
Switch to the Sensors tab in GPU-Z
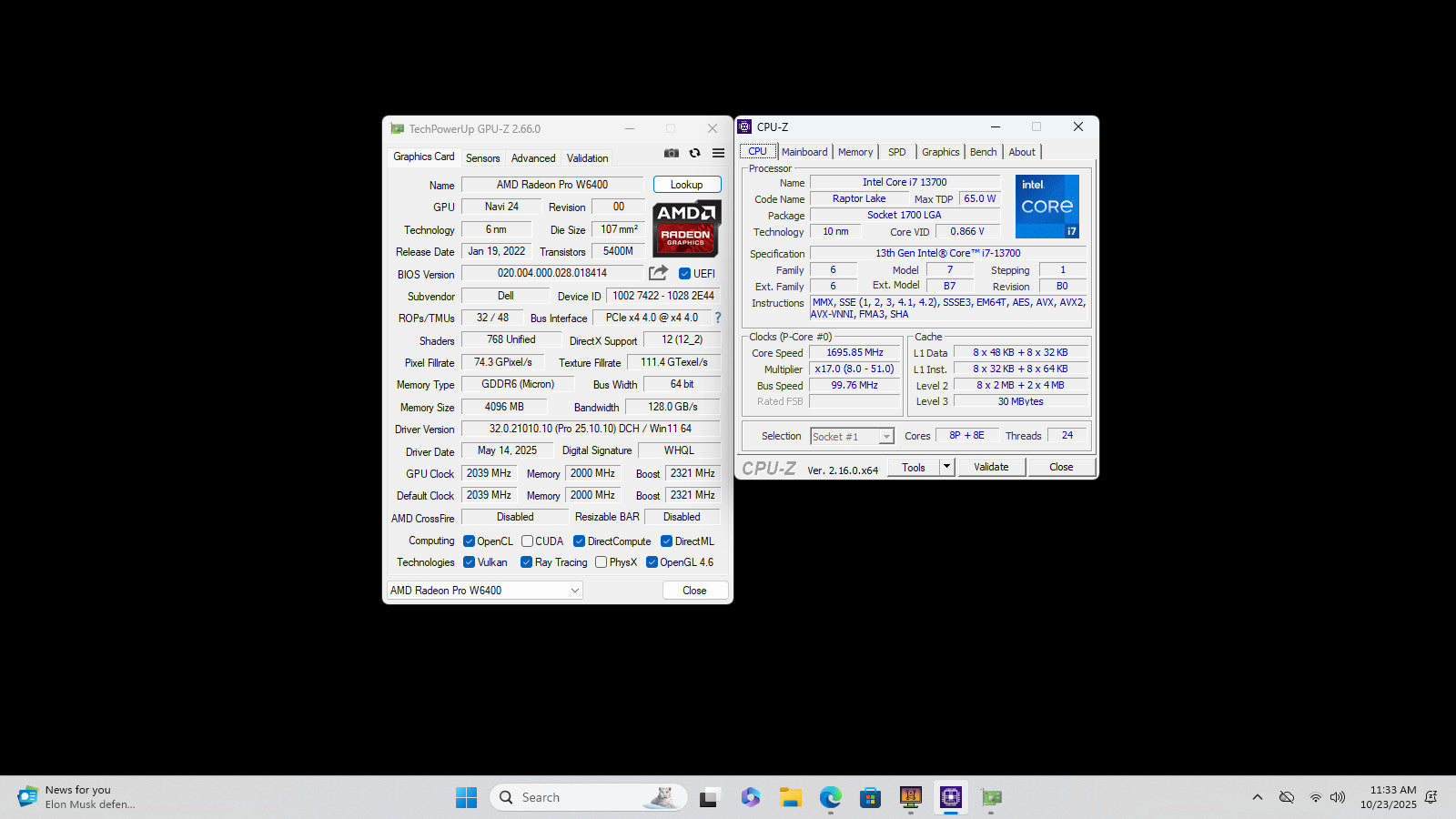pyautogui.click(x=482, y=158)
